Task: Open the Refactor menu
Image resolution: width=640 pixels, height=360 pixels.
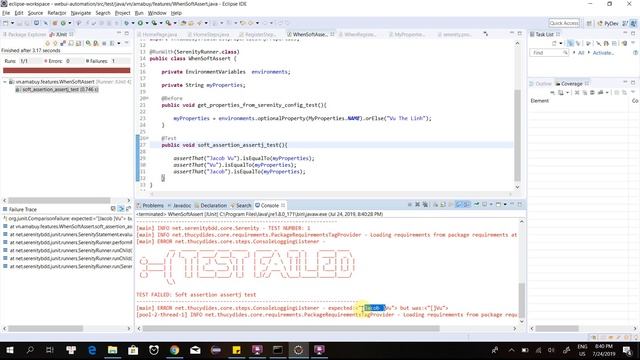Action: click(57, 13)
